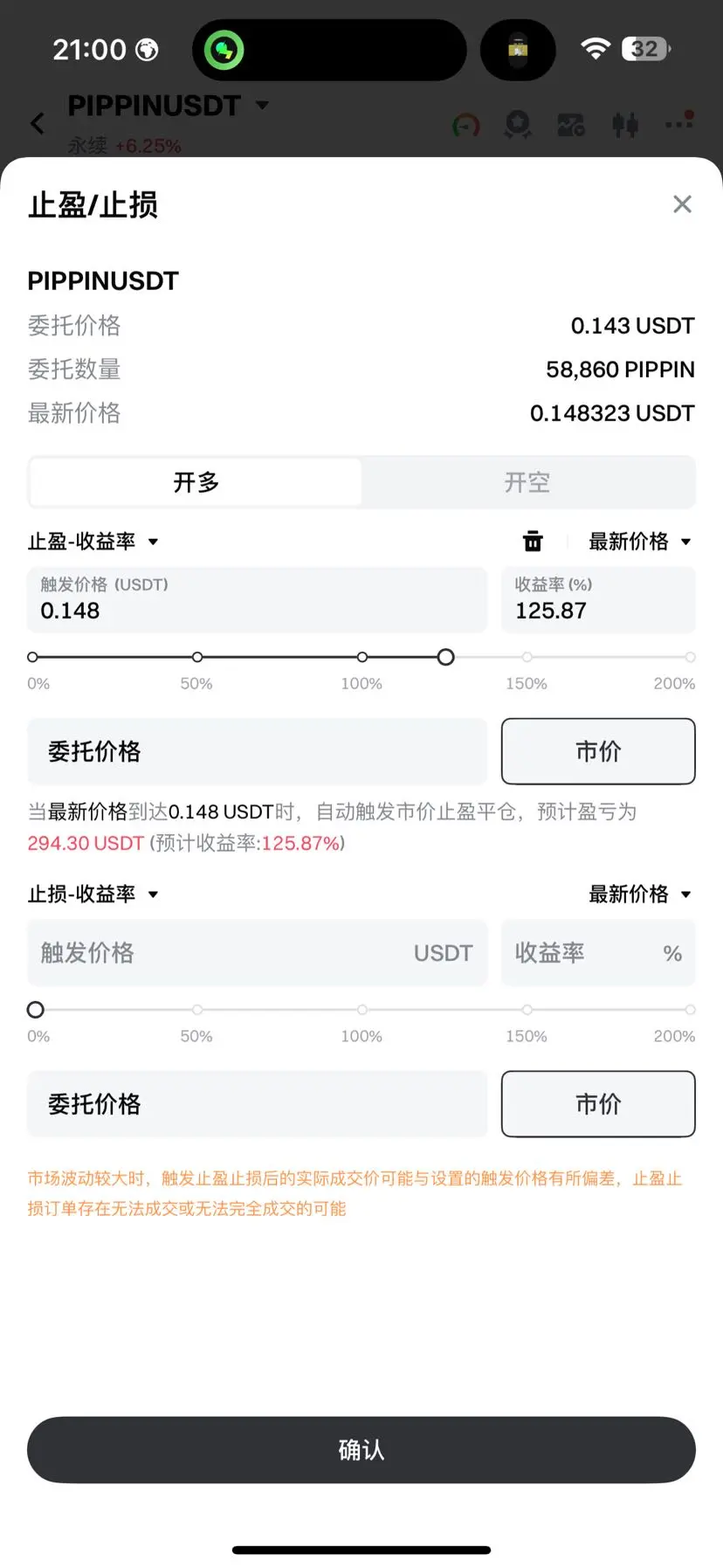The width and height of the screenshot is (723, 1568).
Task: Focus the stop-loss 触发价格 USDT field
Action: tap(257, 953)
